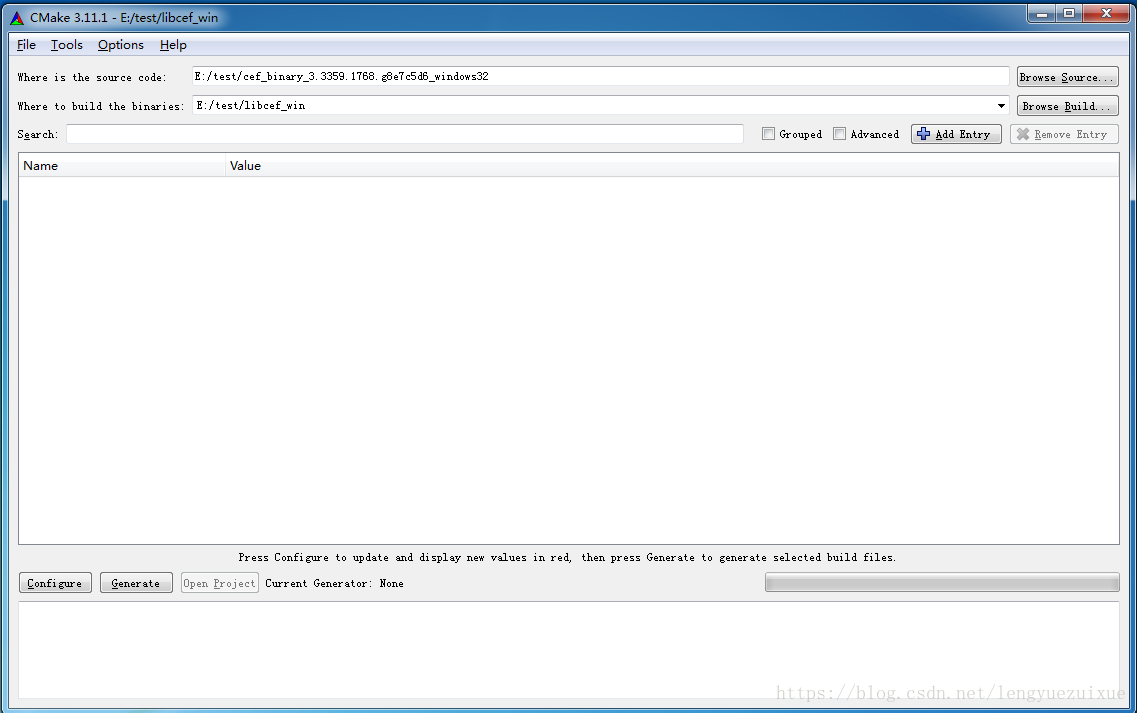Expand the build directory dropdown arrow
The image size is (1137, 713).
coord(1001,106)
